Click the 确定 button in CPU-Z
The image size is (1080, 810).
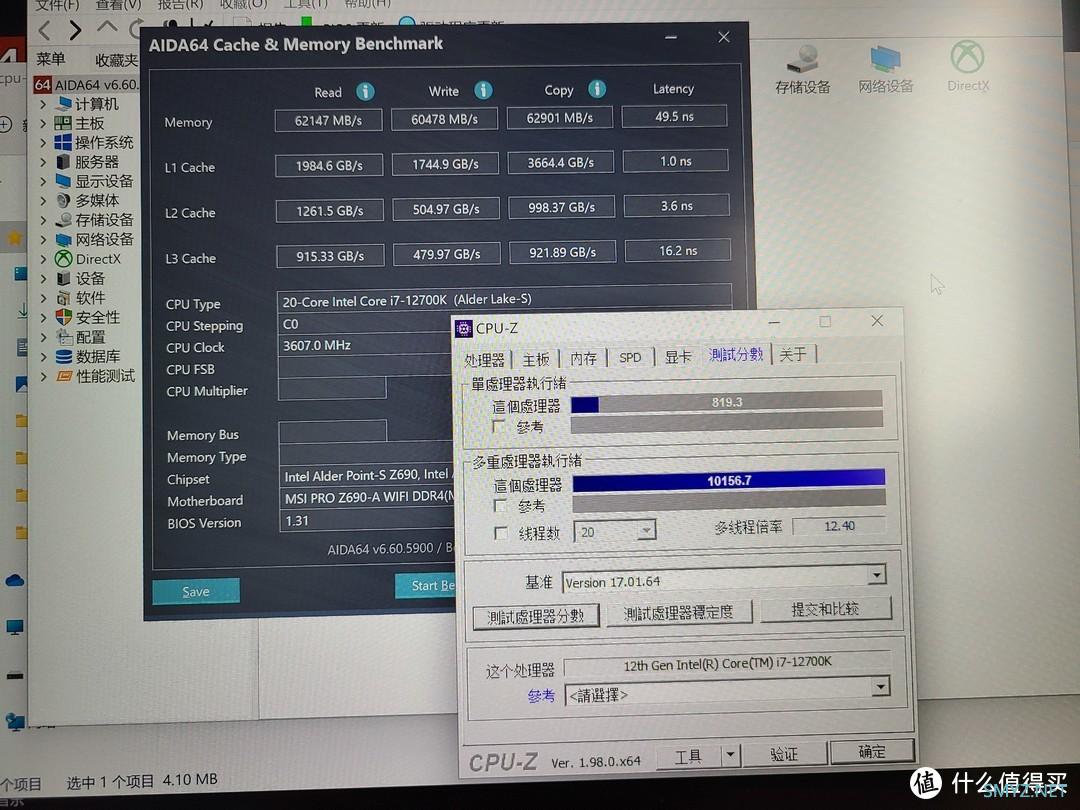[872, 751]
